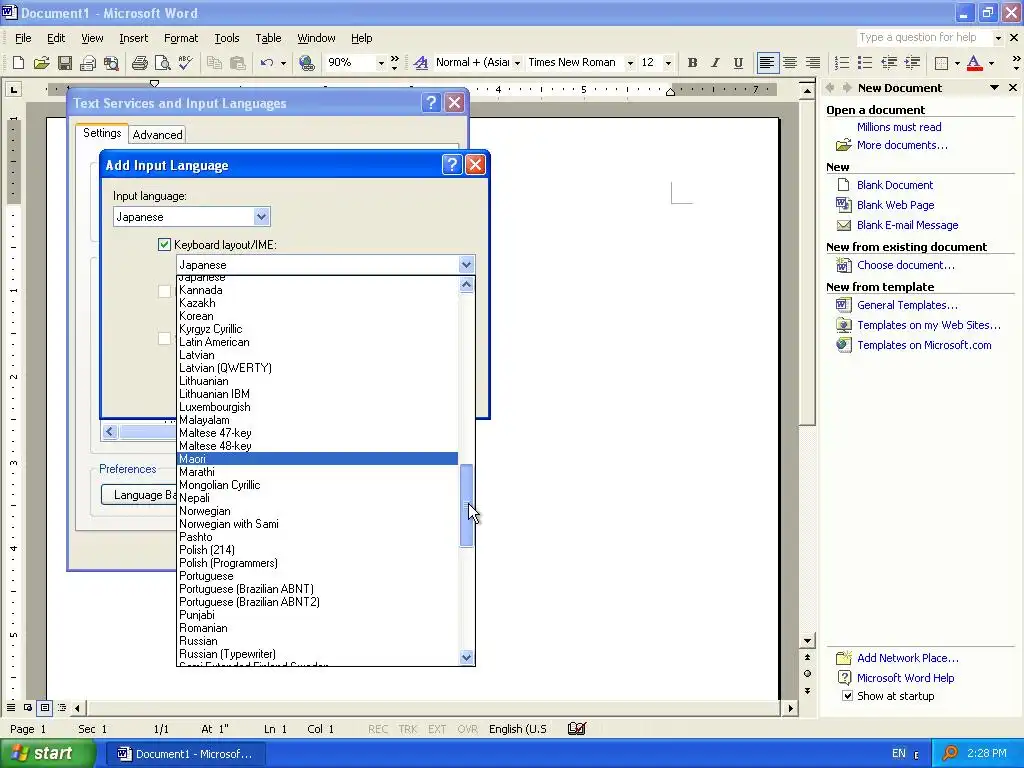Click the EN language indicator in taskbar
The image size is (1024, 768).
coord(899,753)
